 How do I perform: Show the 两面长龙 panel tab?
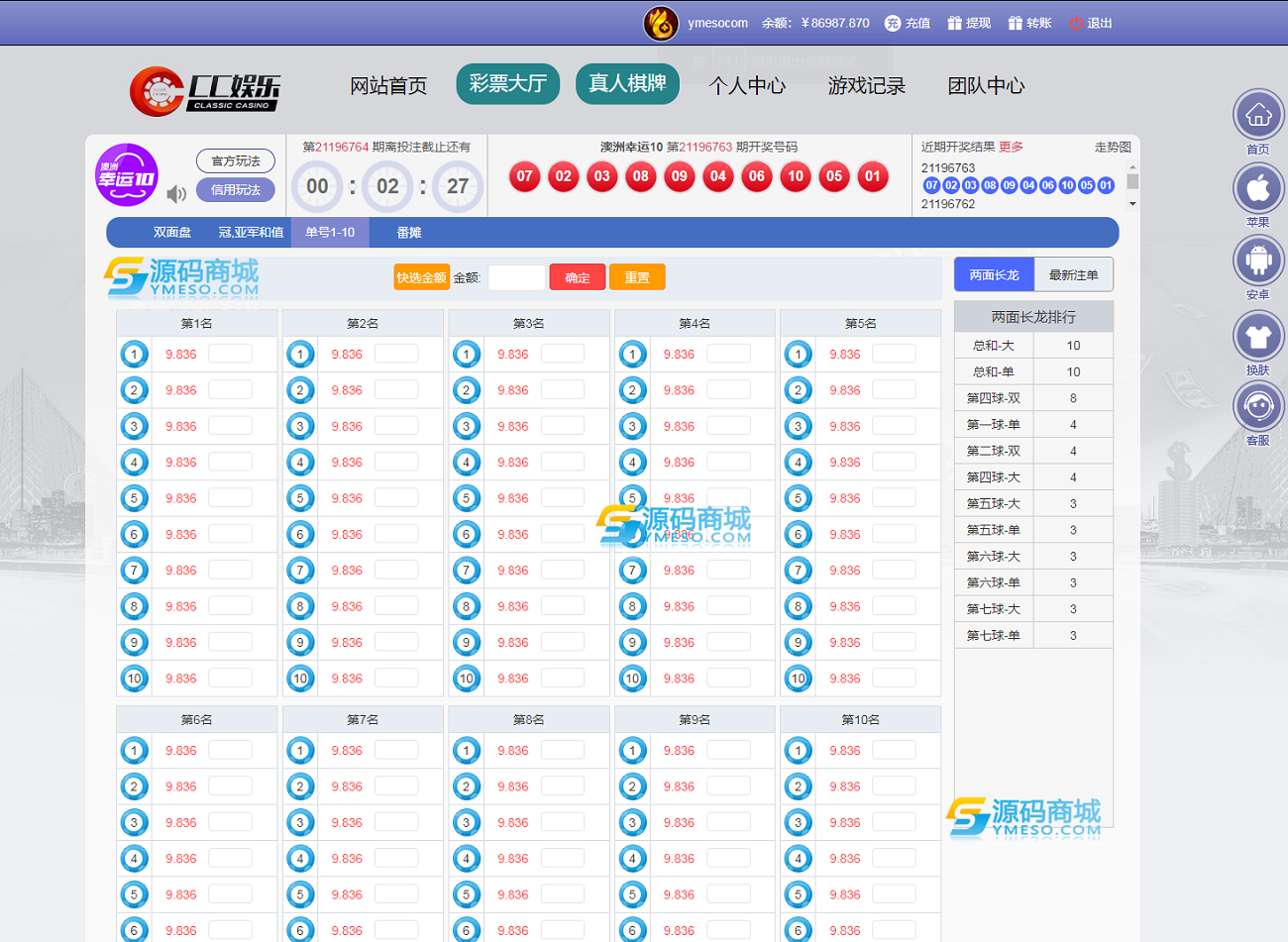coord(994,274)
